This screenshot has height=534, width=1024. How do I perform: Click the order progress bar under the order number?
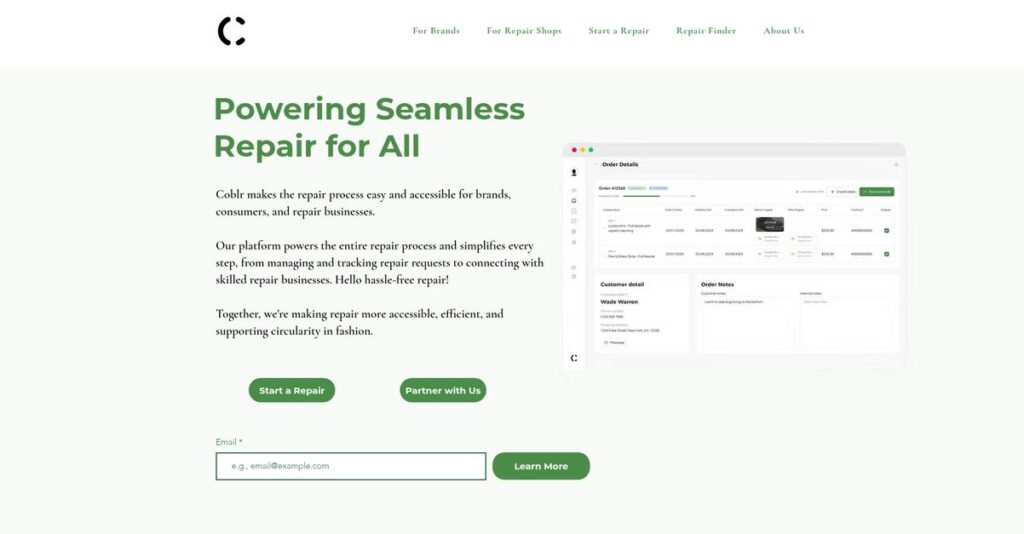coord(656,196)
